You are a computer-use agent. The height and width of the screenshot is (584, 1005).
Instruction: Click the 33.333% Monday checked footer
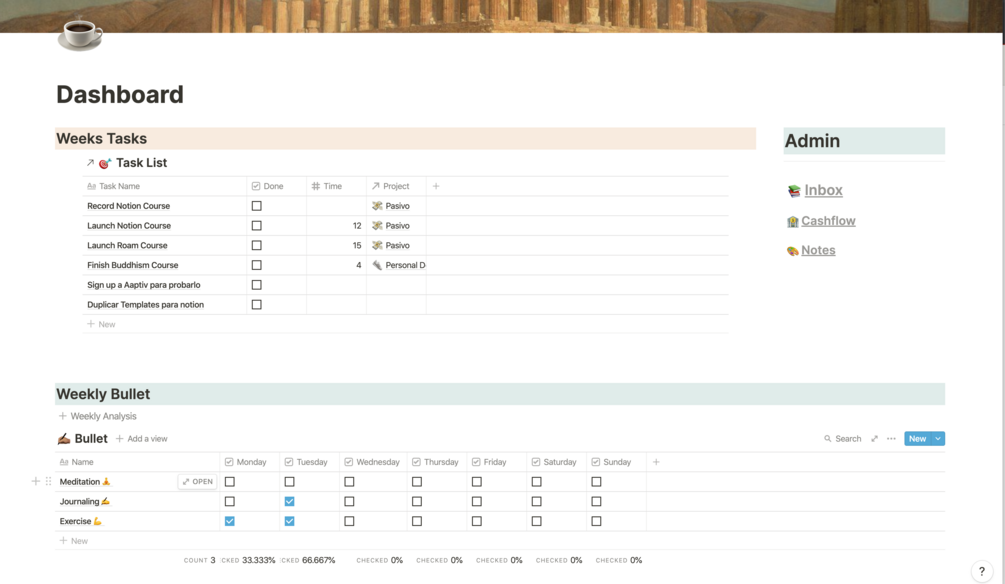click(248, 560)
